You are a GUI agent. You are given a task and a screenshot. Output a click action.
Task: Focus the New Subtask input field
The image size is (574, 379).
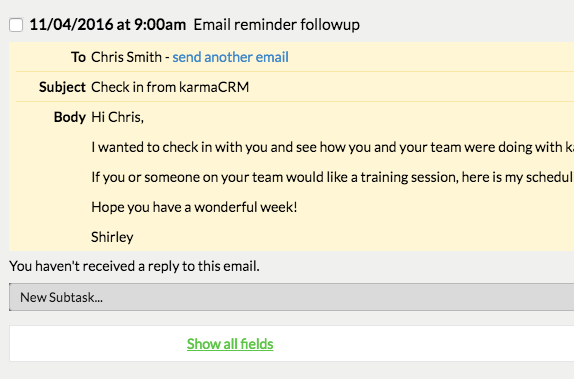291,297
